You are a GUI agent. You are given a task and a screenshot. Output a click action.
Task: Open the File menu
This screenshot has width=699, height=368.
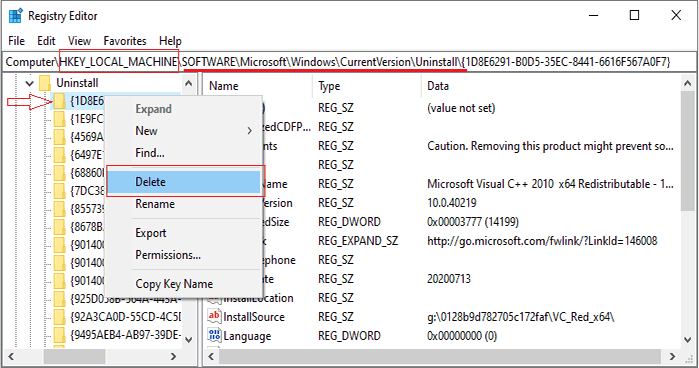(x=16, y=41)
